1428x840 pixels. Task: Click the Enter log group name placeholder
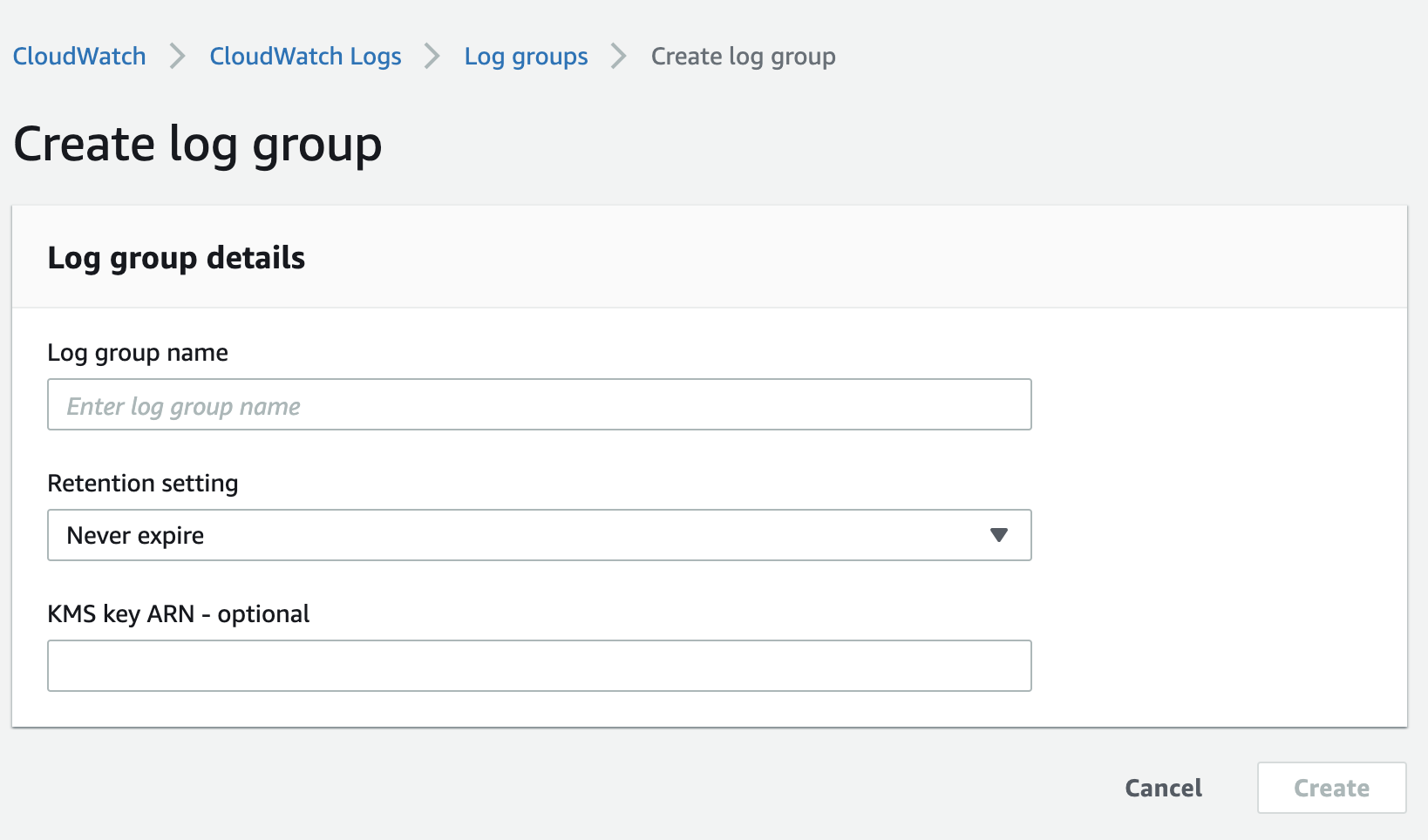(184, 406)
